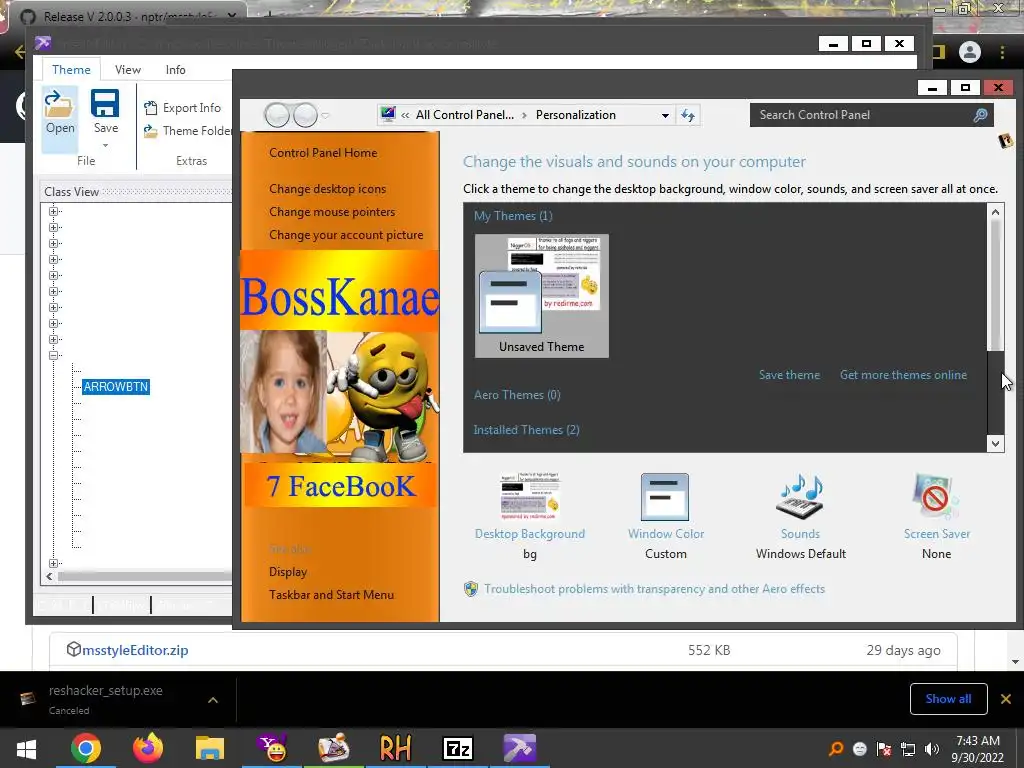Click Change your account picture
The height and width of the screenshot is (768, 1024).
point(345,234)
